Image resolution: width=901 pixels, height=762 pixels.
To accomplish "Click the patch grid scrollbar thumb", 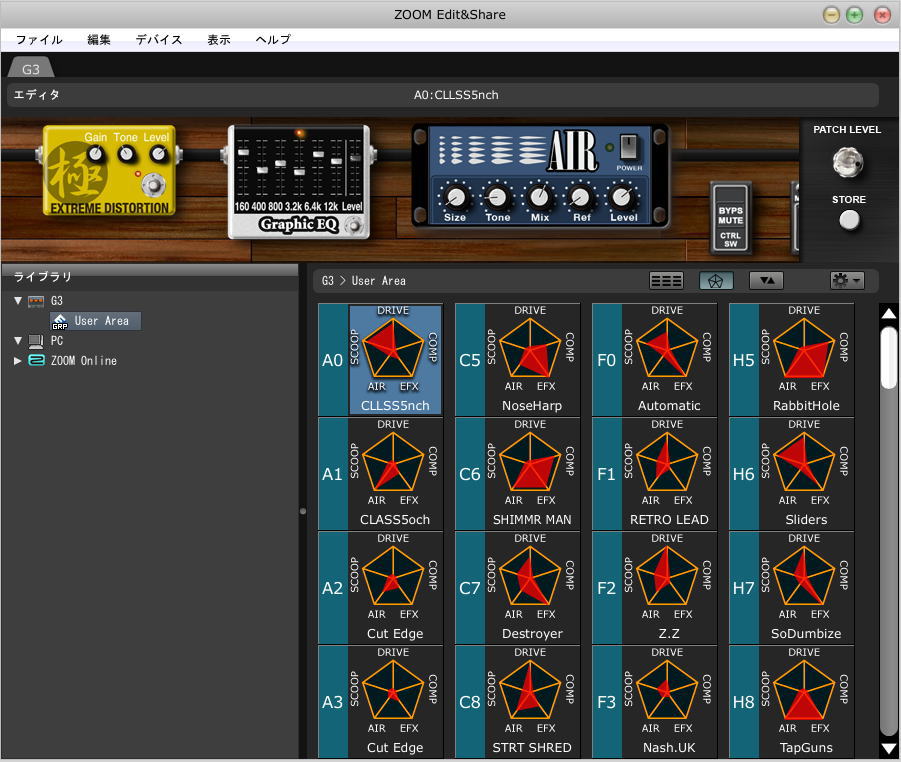I will pos(888,358).
